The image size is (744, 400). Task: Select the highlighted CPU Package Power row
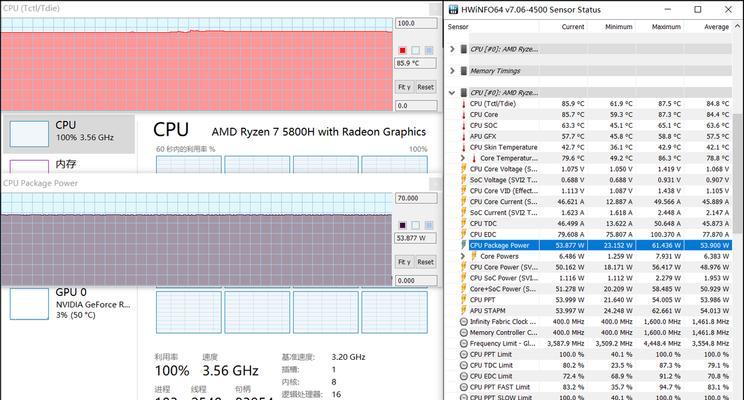pyautogui.click(x=600, y=245)
